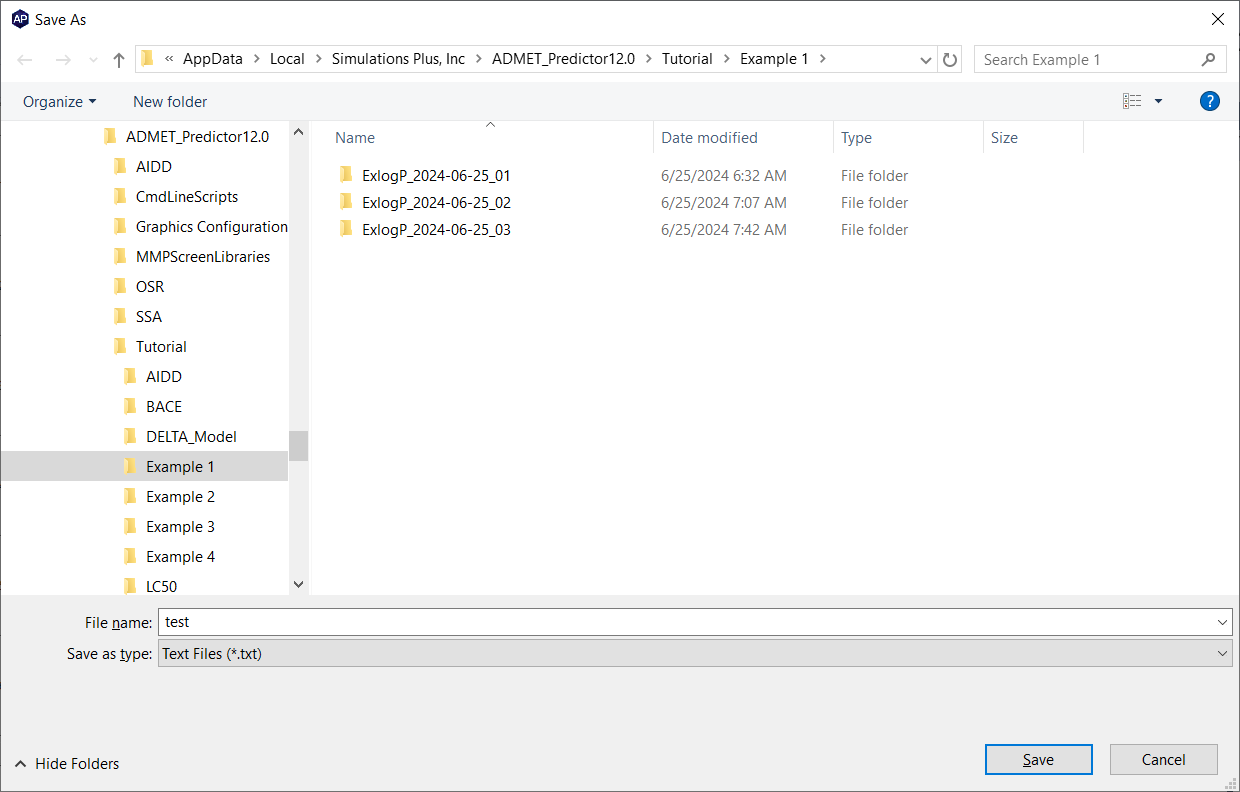Screen dimensions: 1240x792
Task: Select Graphics Configuration in folder tree
Action: 212,226
